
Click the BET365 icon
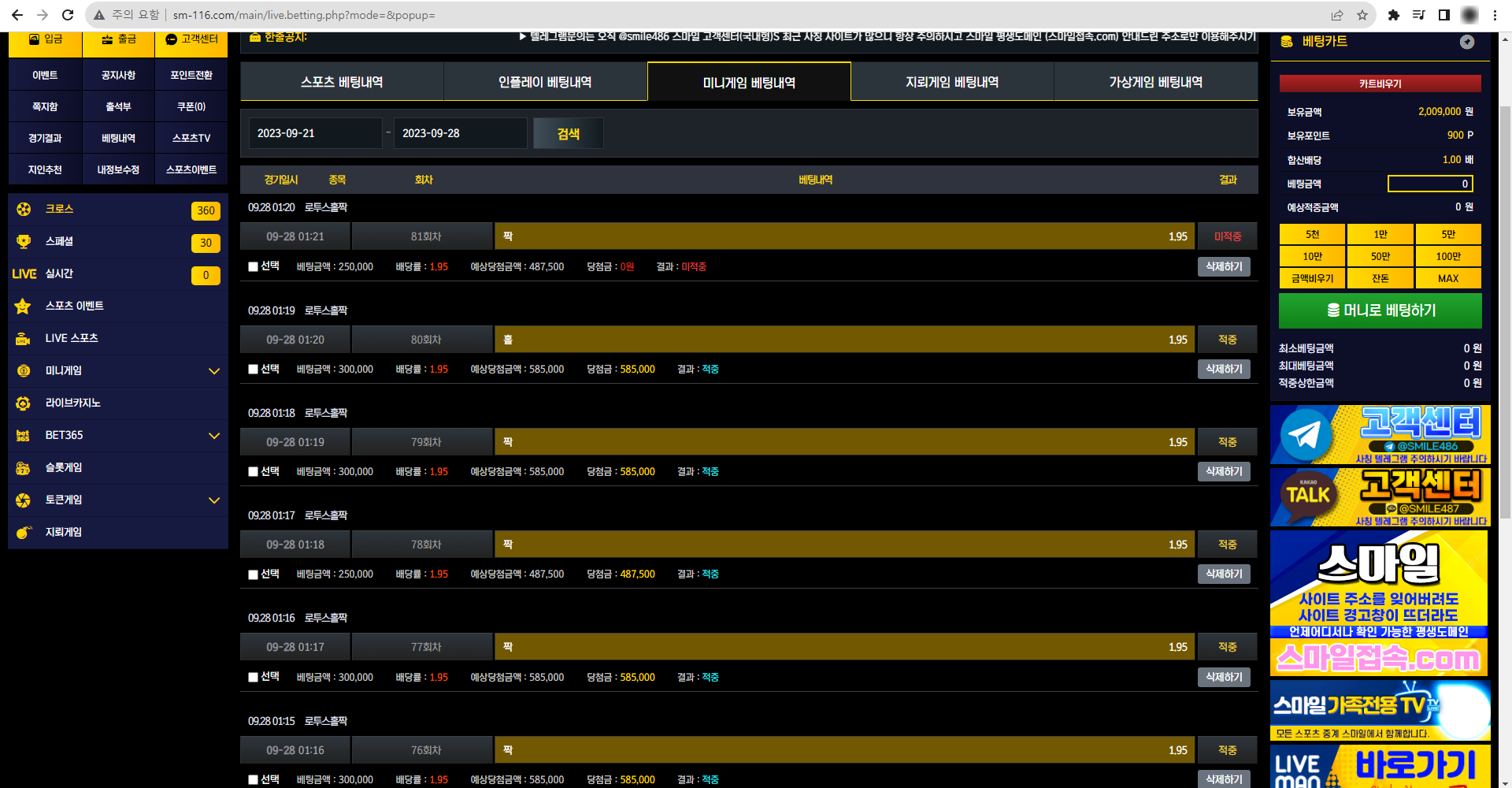click(23, 435)
